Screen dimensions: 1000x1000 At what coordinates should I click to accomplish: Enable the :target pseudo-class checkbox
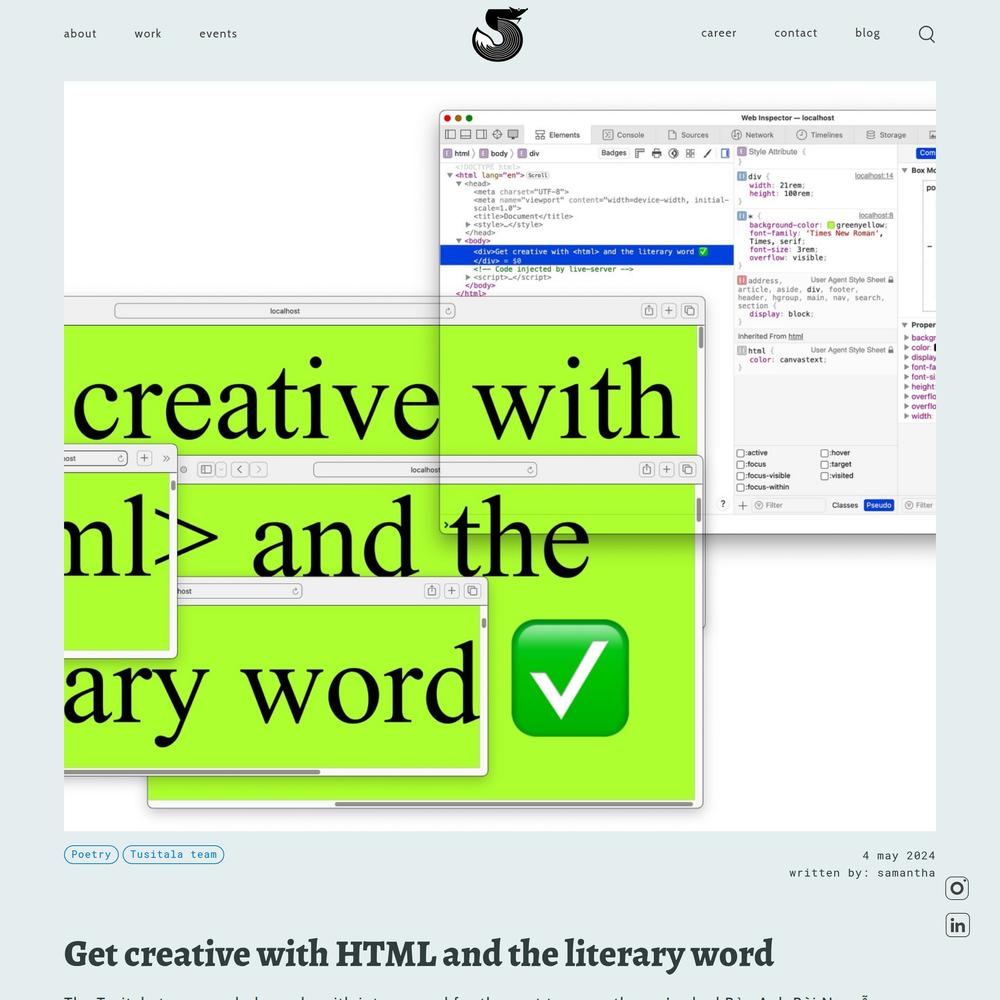[x=824, y=464]
